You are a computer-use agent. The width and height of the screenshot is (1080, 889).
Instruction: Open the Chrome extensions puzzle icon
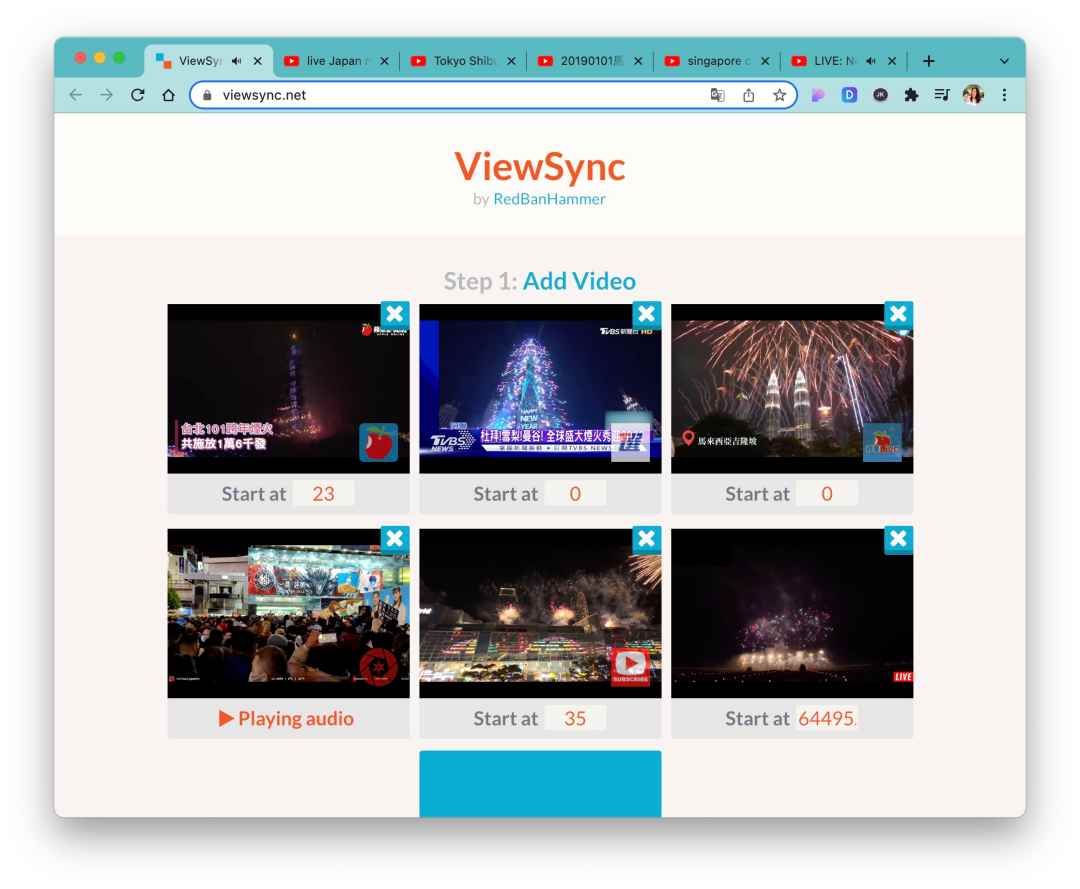[x=910, y=95]
